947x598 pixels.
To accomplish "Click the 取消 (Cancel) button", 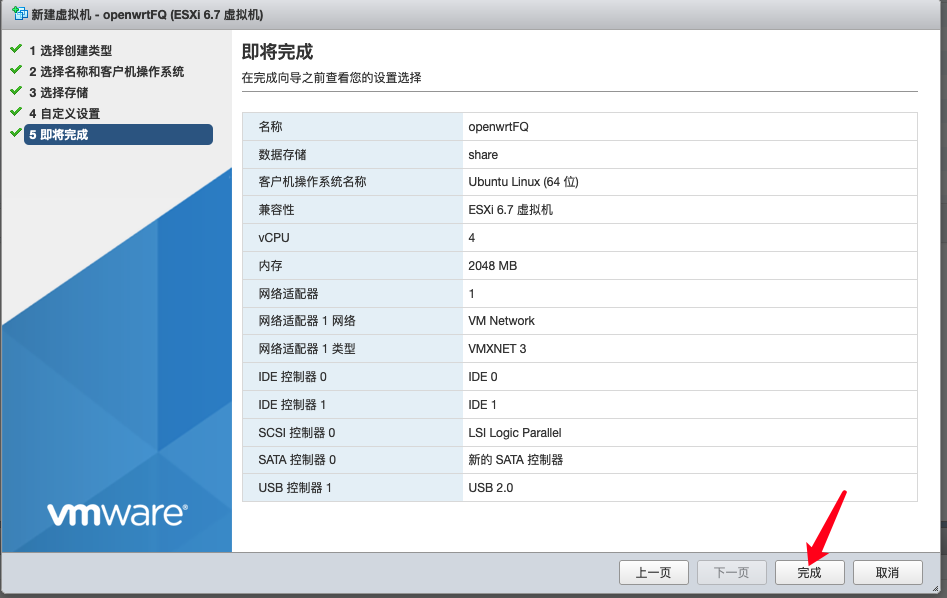I will pyautogui.click(x=887, y=573).
